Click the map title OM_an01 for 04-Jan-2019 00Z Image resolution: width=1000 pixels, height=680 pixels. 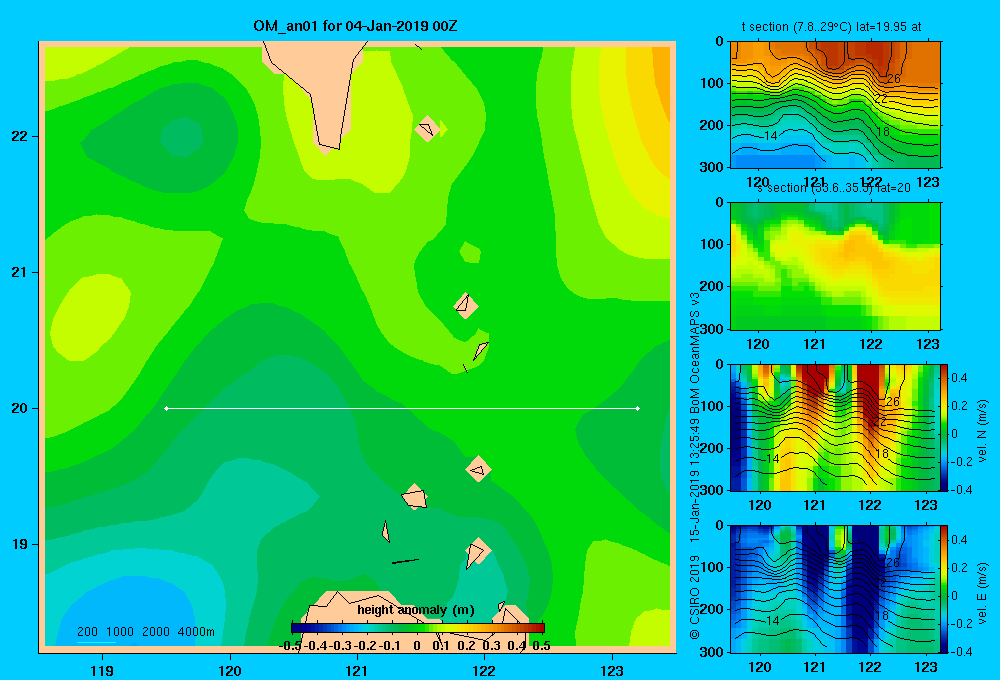click(x=355, y=26)
